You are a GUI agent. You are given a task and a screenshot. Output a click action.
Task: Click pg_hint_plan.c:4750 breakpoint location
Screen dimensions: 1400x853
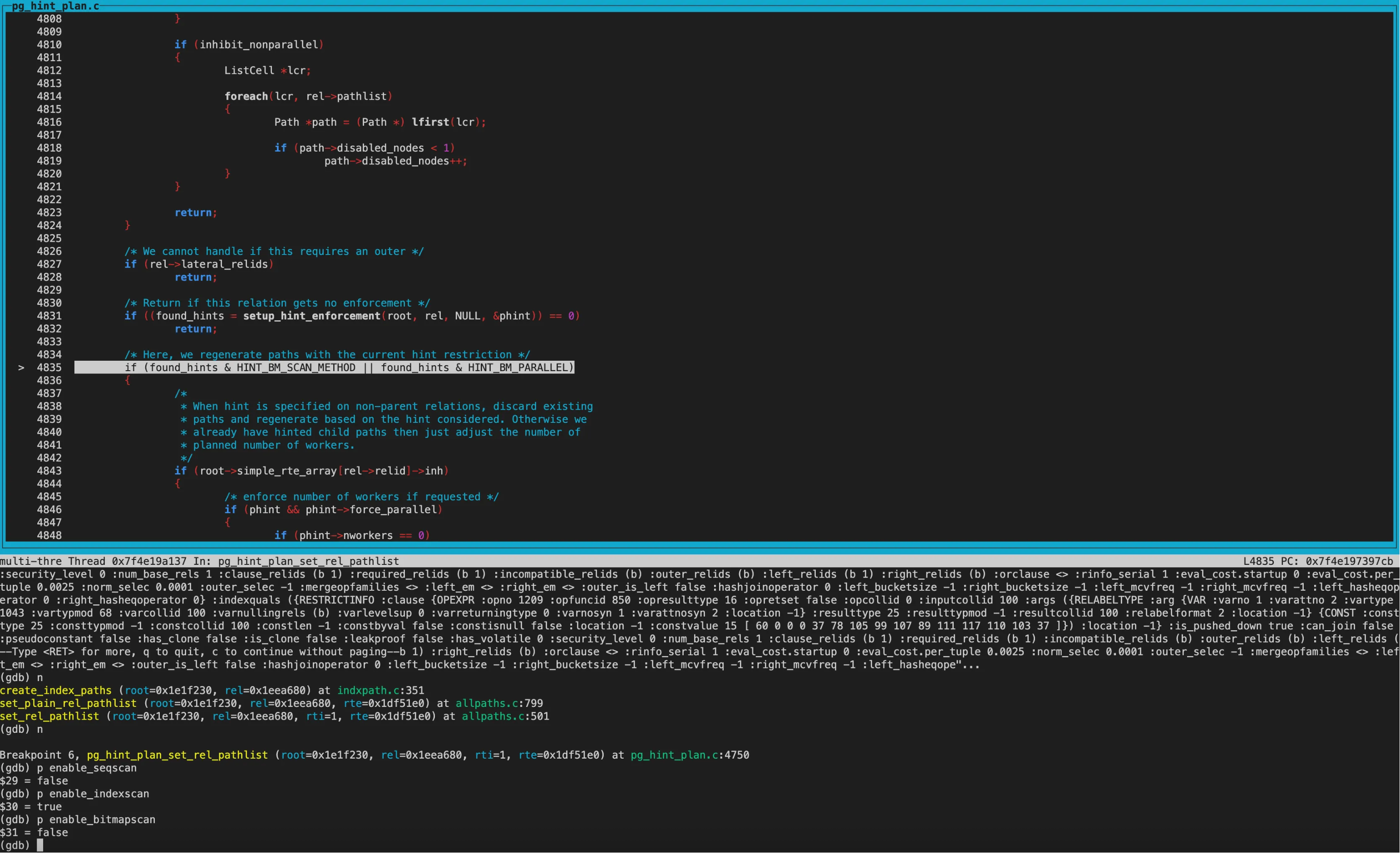pos(689,755)
